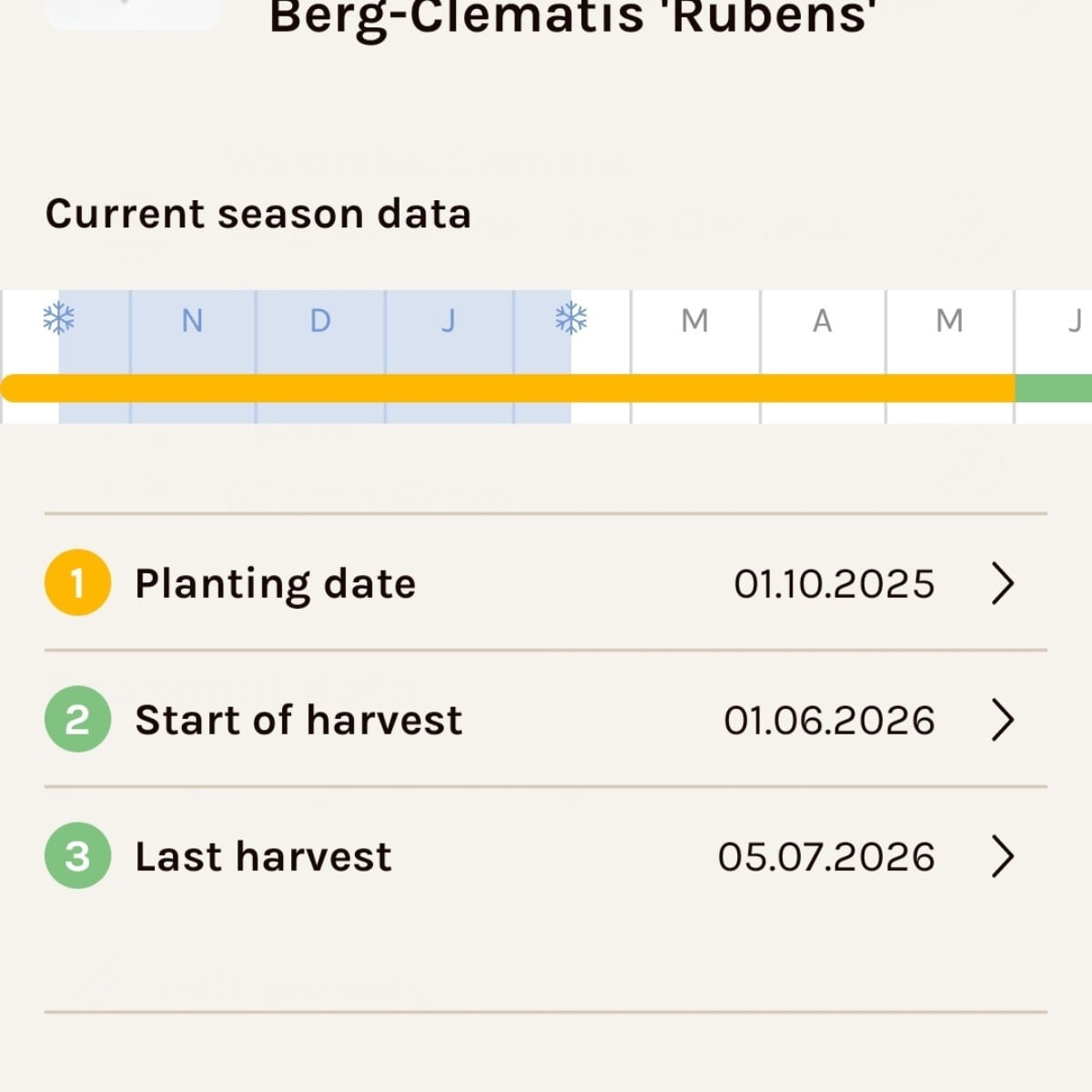Click the green number 2 badge

(x=77, y=719)
